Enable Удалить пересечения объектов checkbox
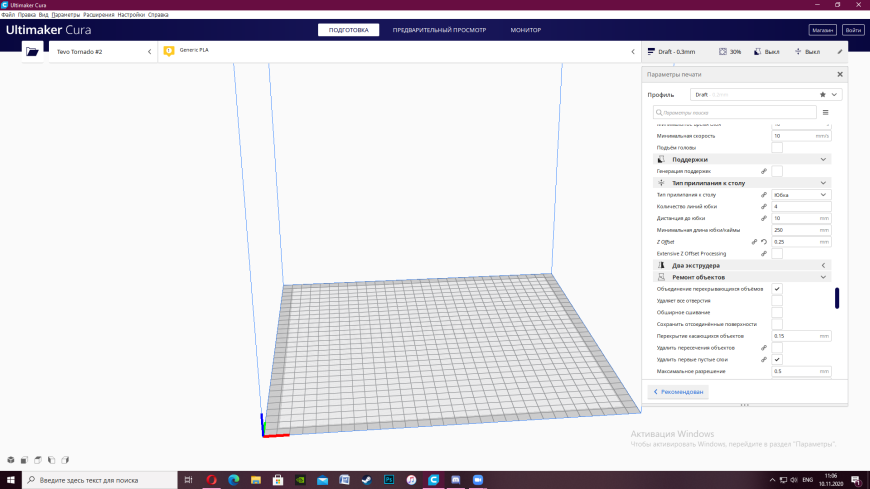Image resolution: width=870 pixels, height=489 pixels. [777, 348]
